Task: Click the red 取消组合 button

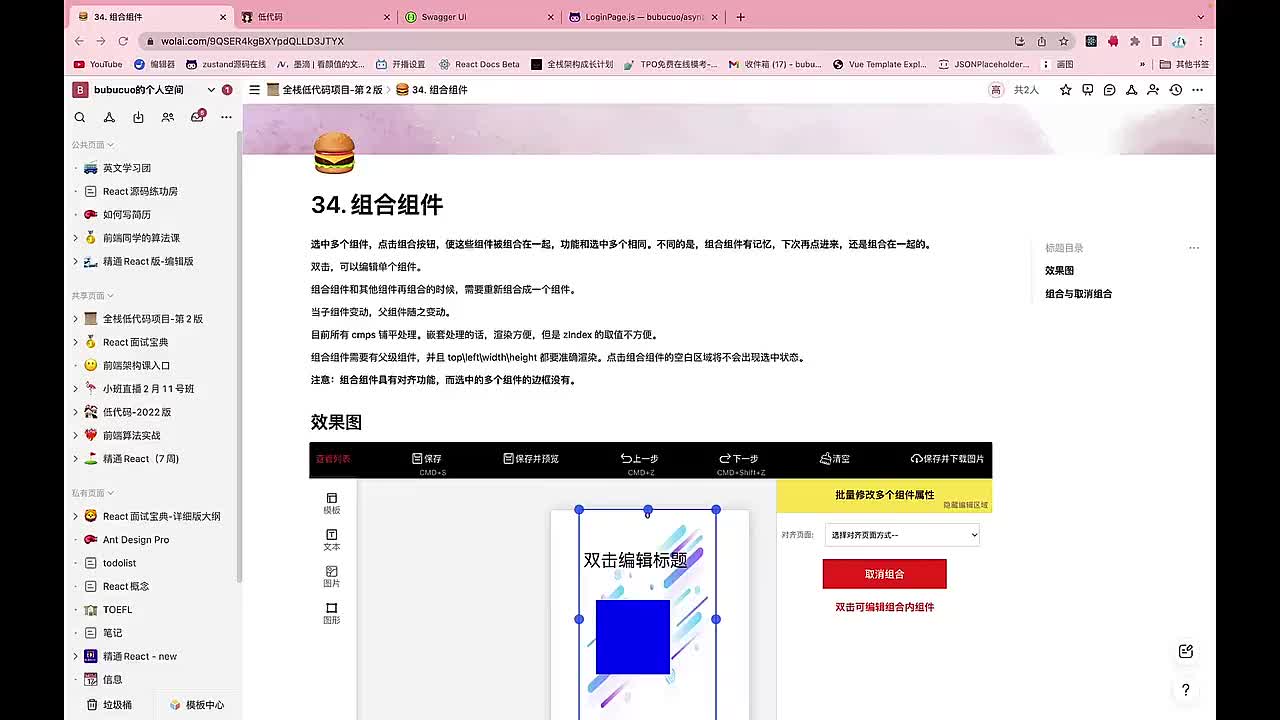Action: [884, 574]
